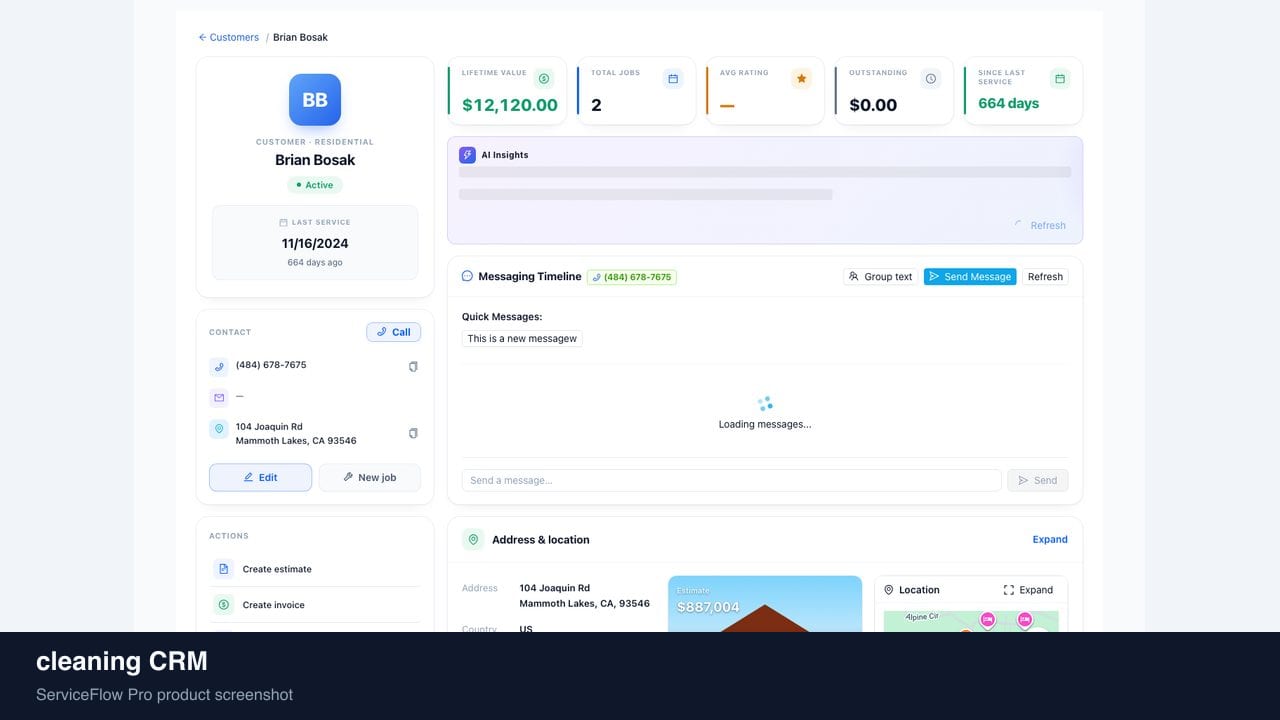Click the $12,120.00 lifetime value
Viewport: 1280px width, 720px height.
510,105
